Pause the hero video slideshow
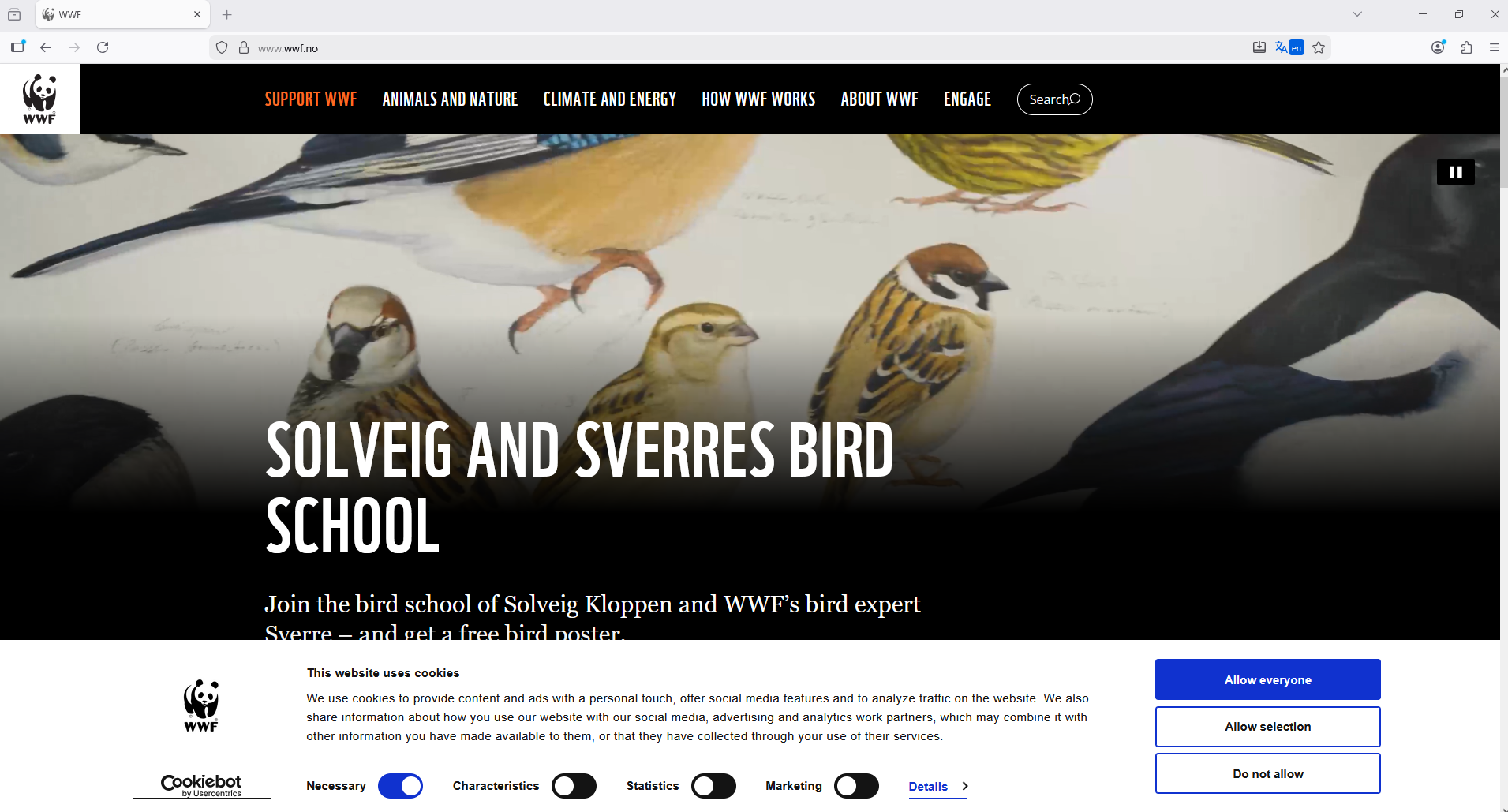The height and width of the screenshot is (812, 1508). coord(1455,172)
